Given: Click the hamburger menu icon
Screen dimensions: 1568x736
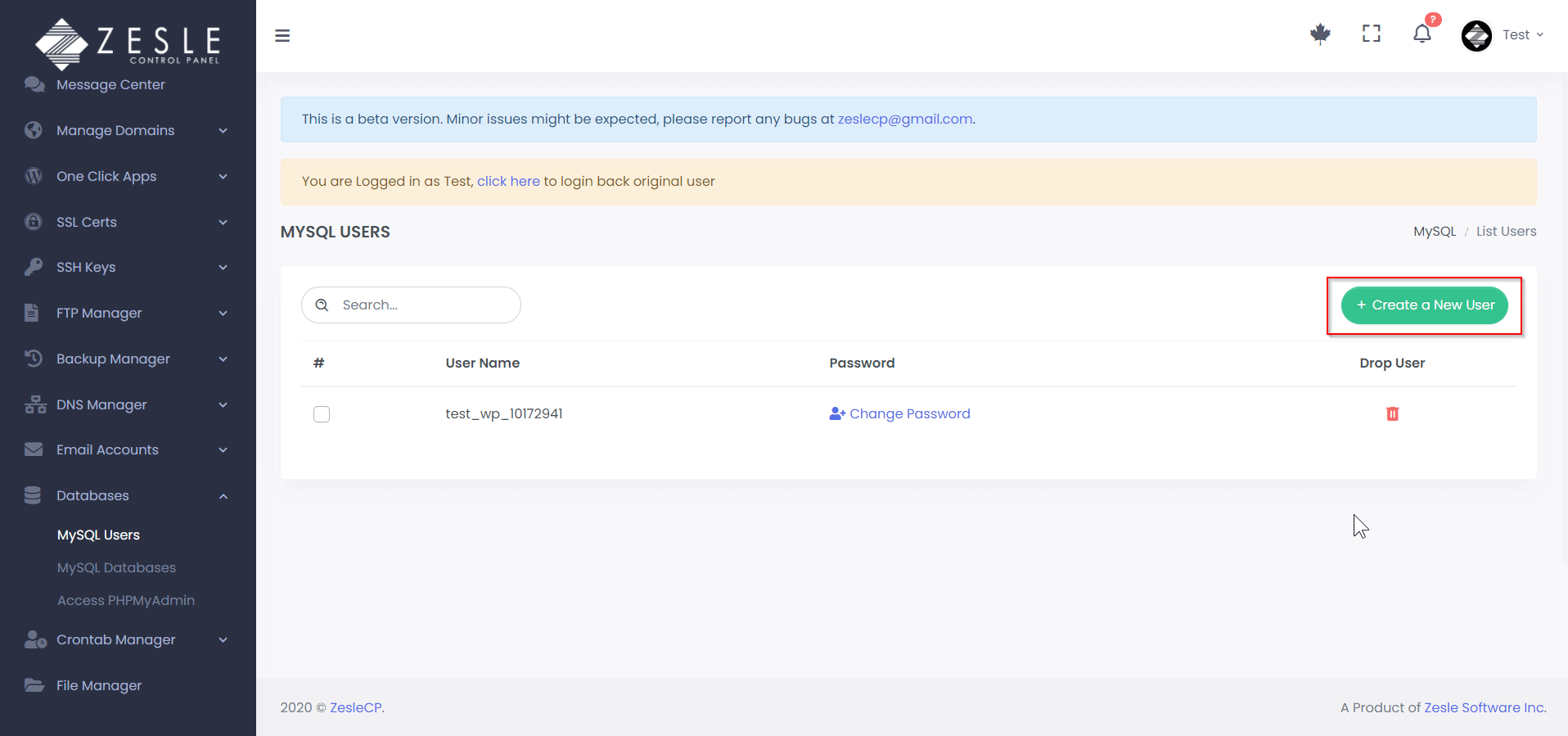Looking at the screenshot, I should tap(282, 36).
